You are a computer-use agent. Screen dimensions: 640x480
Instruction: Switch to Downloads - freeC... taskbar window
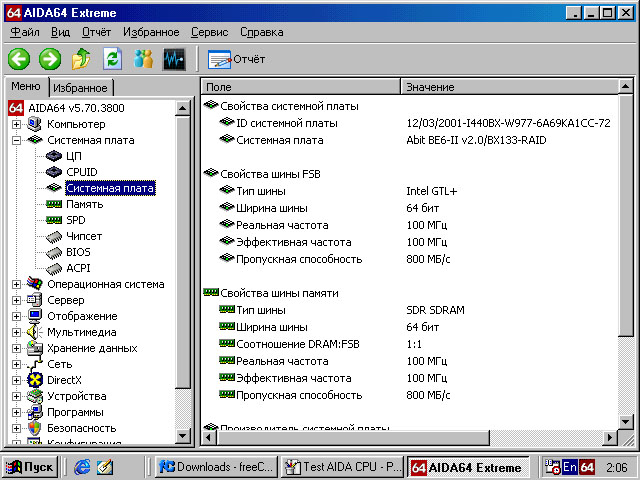click(x=216, y=467)
